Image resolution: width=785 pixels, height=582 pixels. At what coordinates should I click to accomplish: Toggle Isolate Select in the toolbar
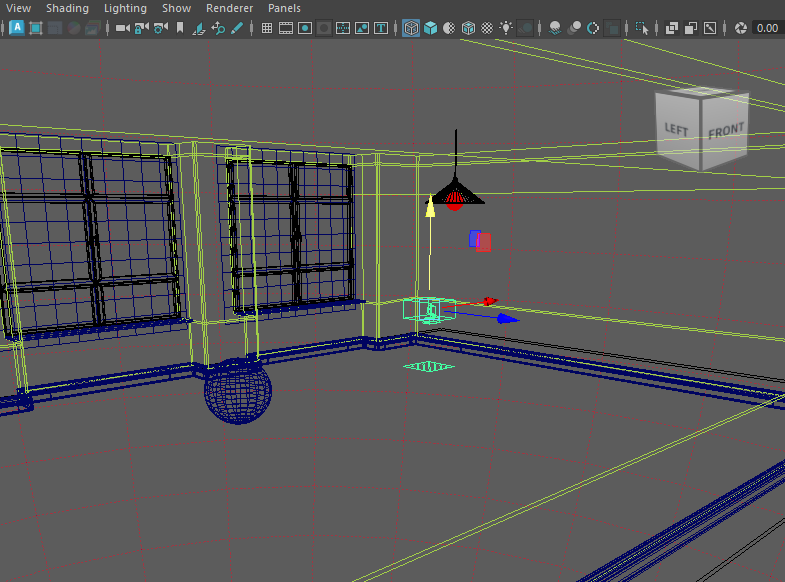[641, 28]
